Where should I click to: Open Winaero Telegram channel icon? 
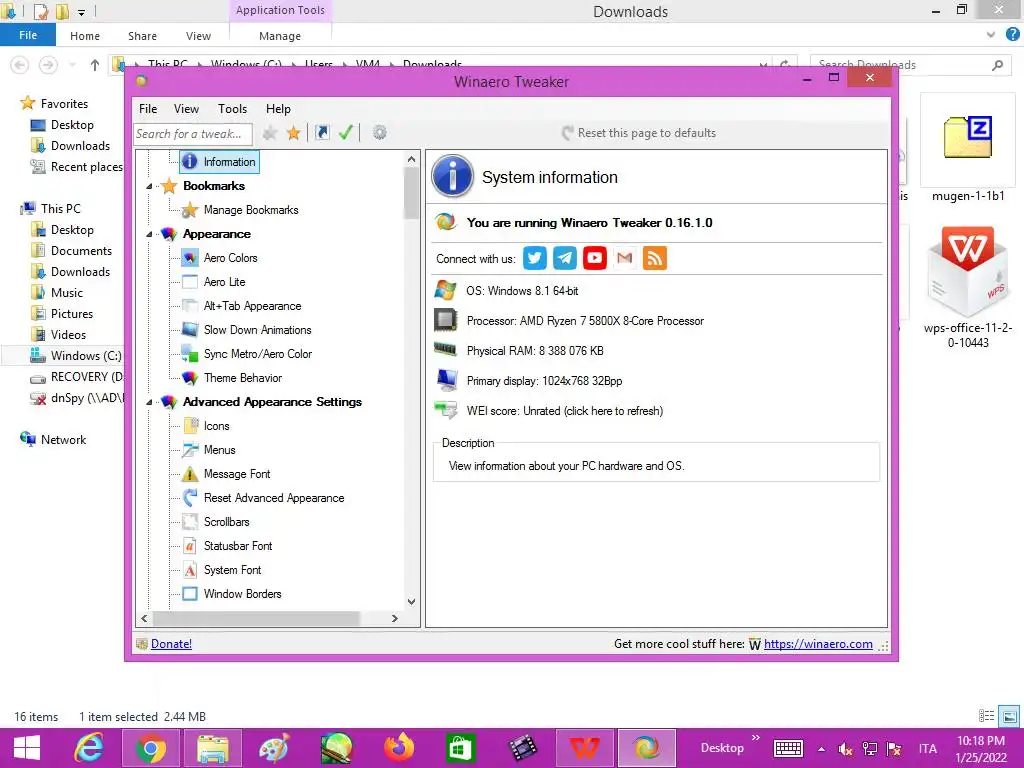point(565,258)
